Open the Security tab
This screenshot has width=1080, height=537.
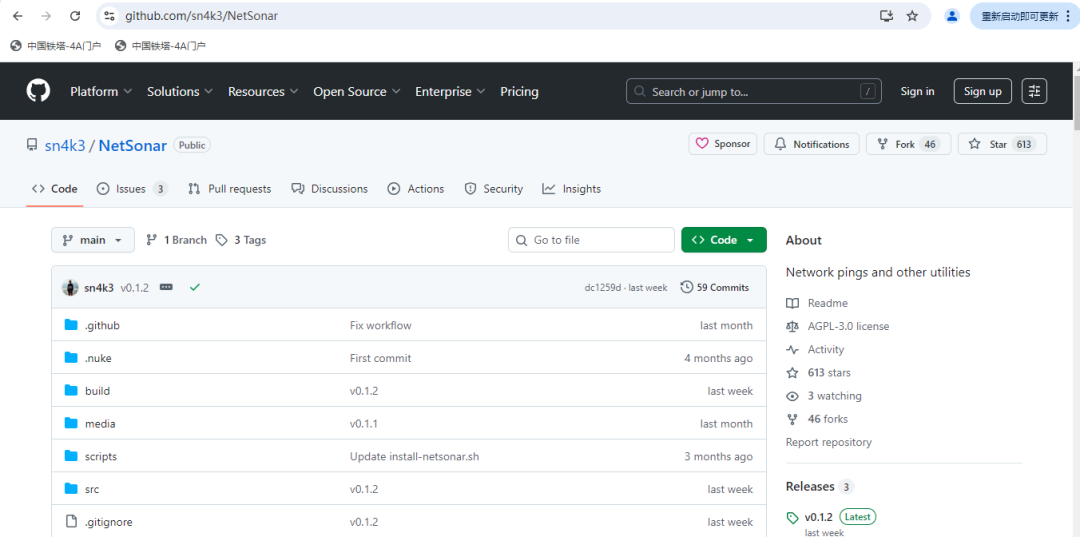[494, 189]
